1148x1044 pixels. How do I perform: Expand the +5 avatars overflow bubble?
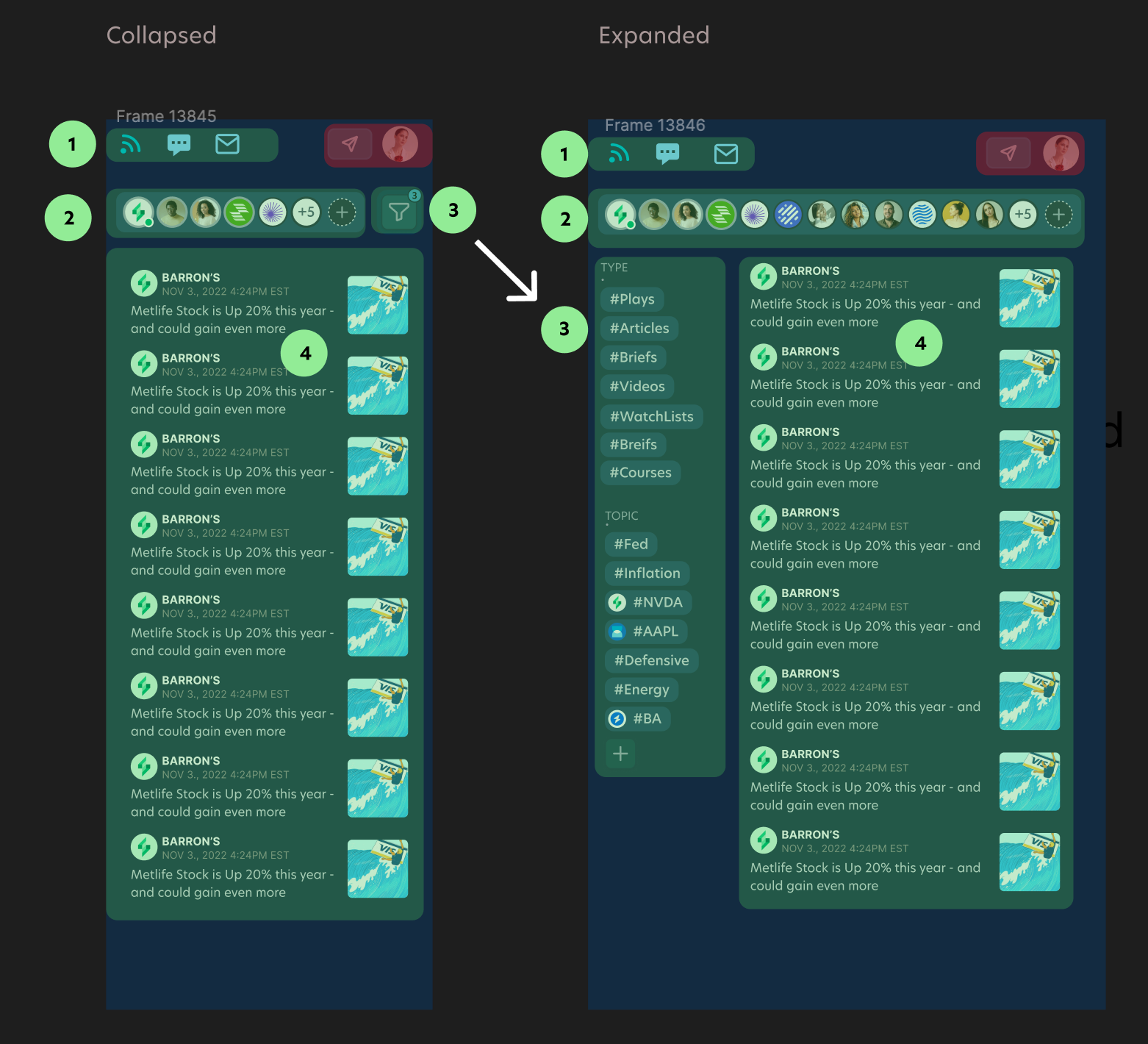click(306, 212)
